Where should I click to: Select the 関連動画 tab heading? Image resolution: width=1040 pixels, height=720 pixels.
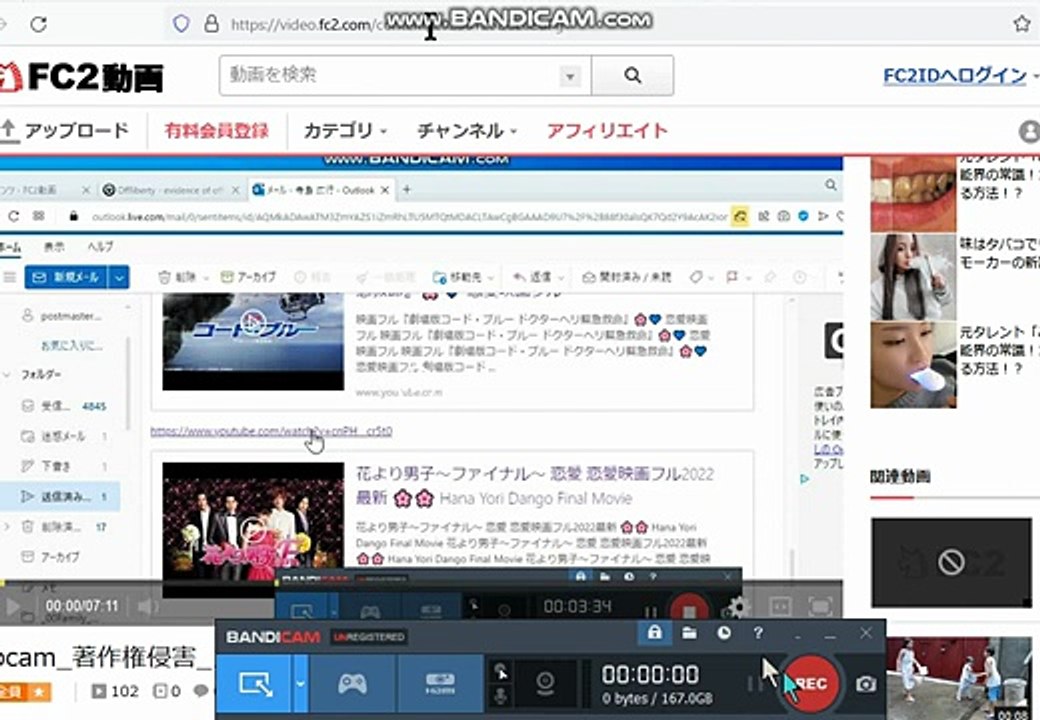point(900,476)
